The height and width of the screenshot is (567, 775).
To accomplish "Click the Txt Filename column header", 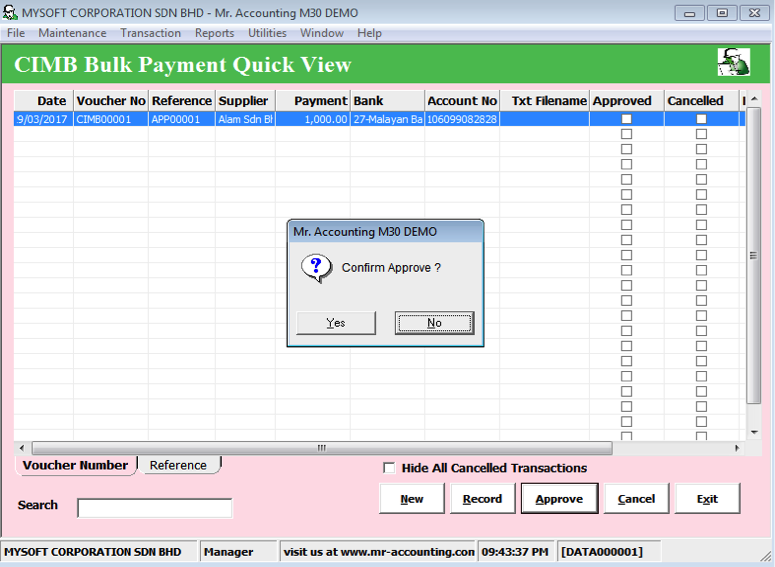I will pos(545,101).
